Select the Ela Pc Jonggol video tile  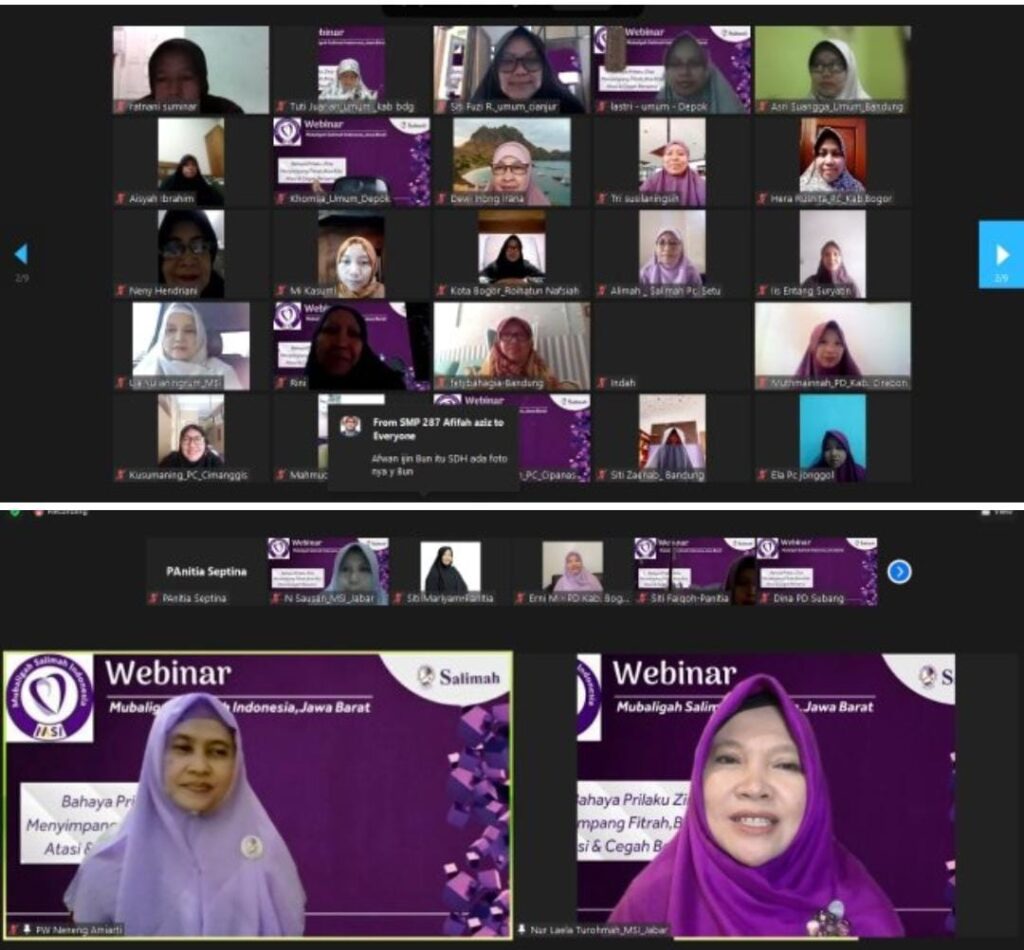click(x=832, y=437)
